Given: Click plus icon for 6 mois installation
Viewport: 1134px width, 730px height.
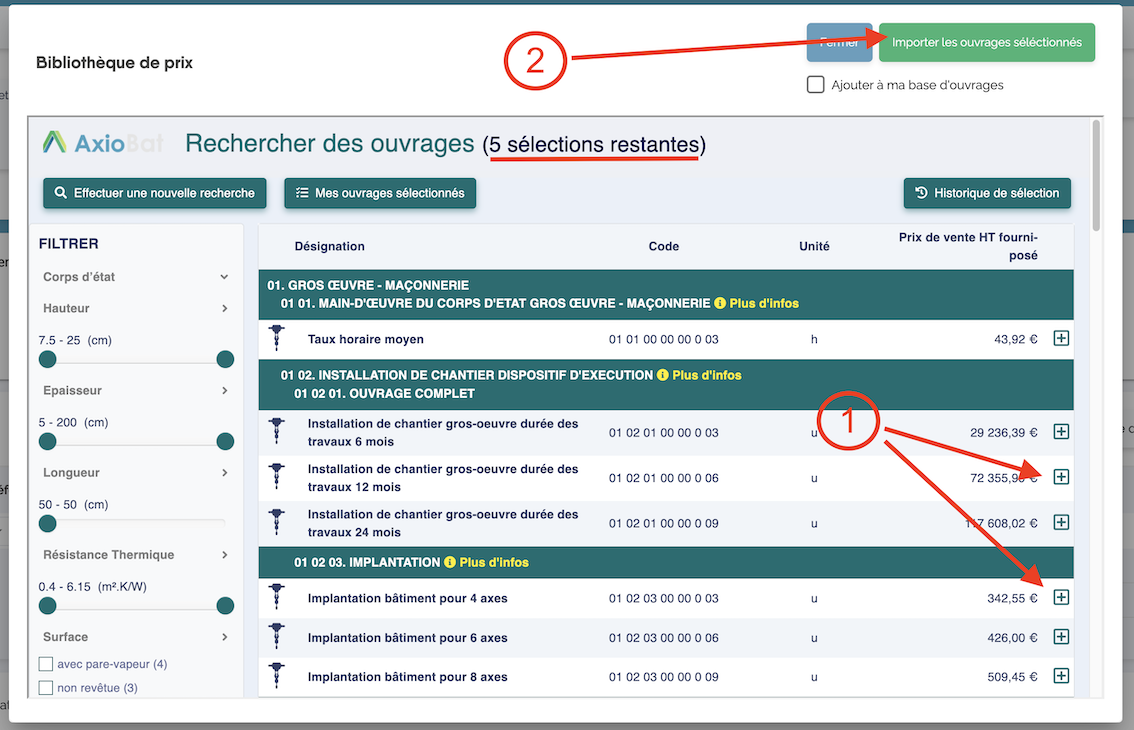Looking at the screenshot, I should (1061, 432).
